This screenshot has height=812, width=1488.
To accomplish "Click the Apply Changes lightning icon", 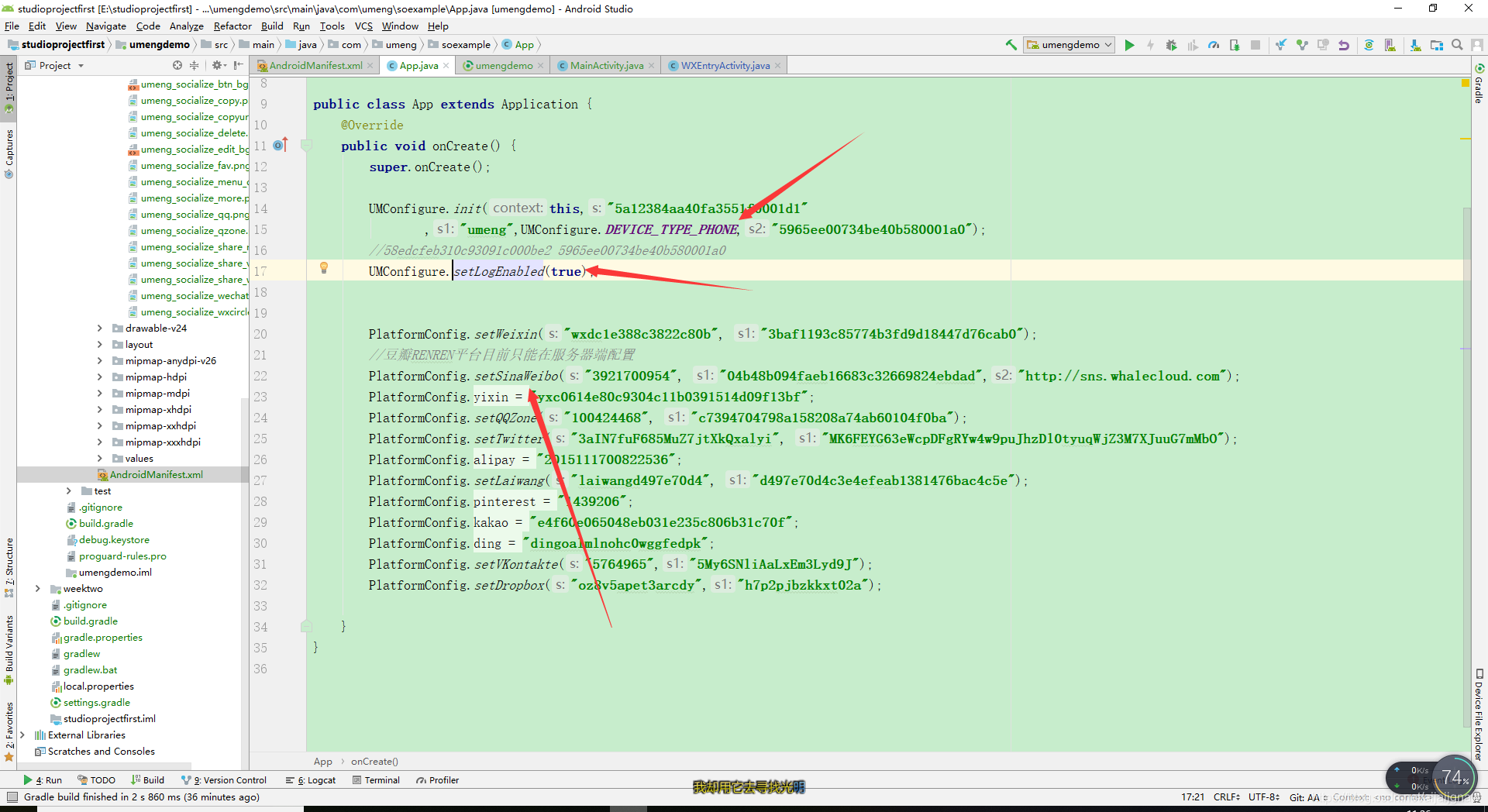I will (x=1150, y=45).
